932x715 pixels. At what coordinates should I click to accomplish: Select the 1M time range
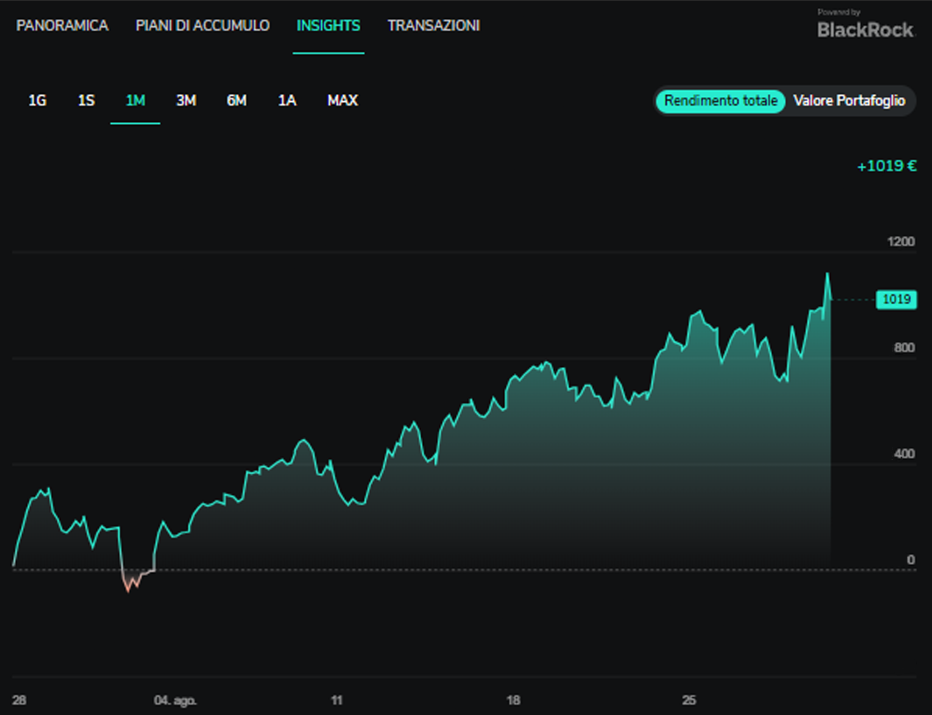coord(136,100)
